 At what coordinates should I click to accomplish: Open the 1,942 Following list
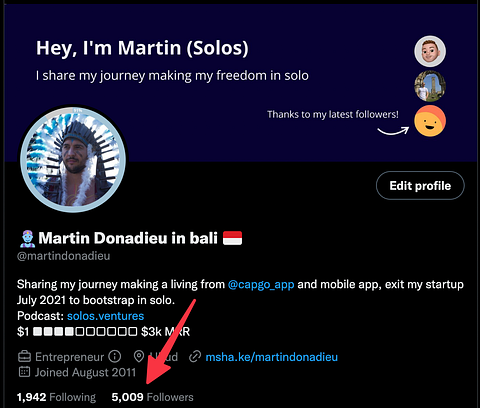coord(56,397)
